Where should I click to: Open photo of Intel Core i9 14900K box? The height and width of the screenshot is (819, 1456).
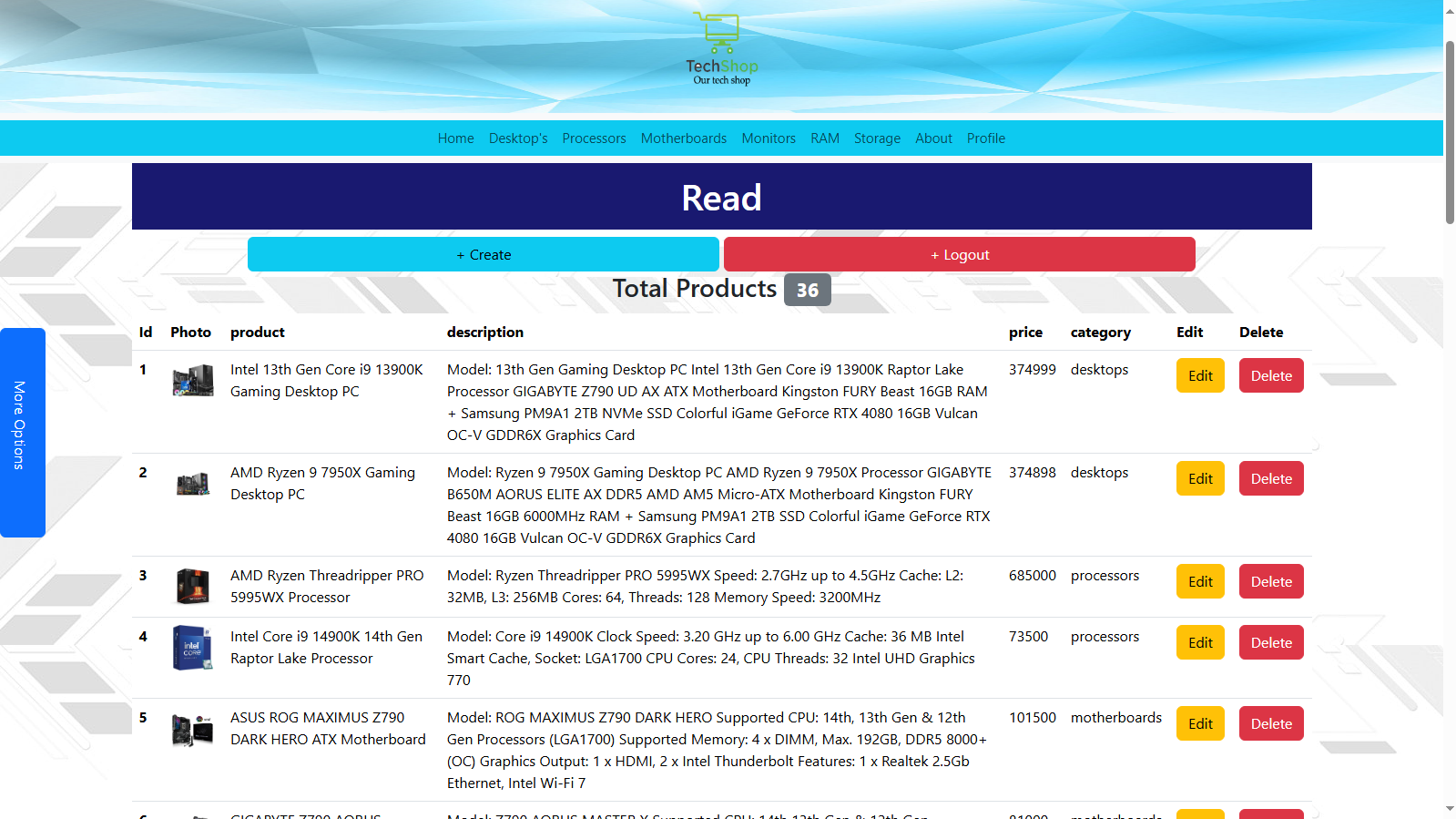(x=193, y=647)
